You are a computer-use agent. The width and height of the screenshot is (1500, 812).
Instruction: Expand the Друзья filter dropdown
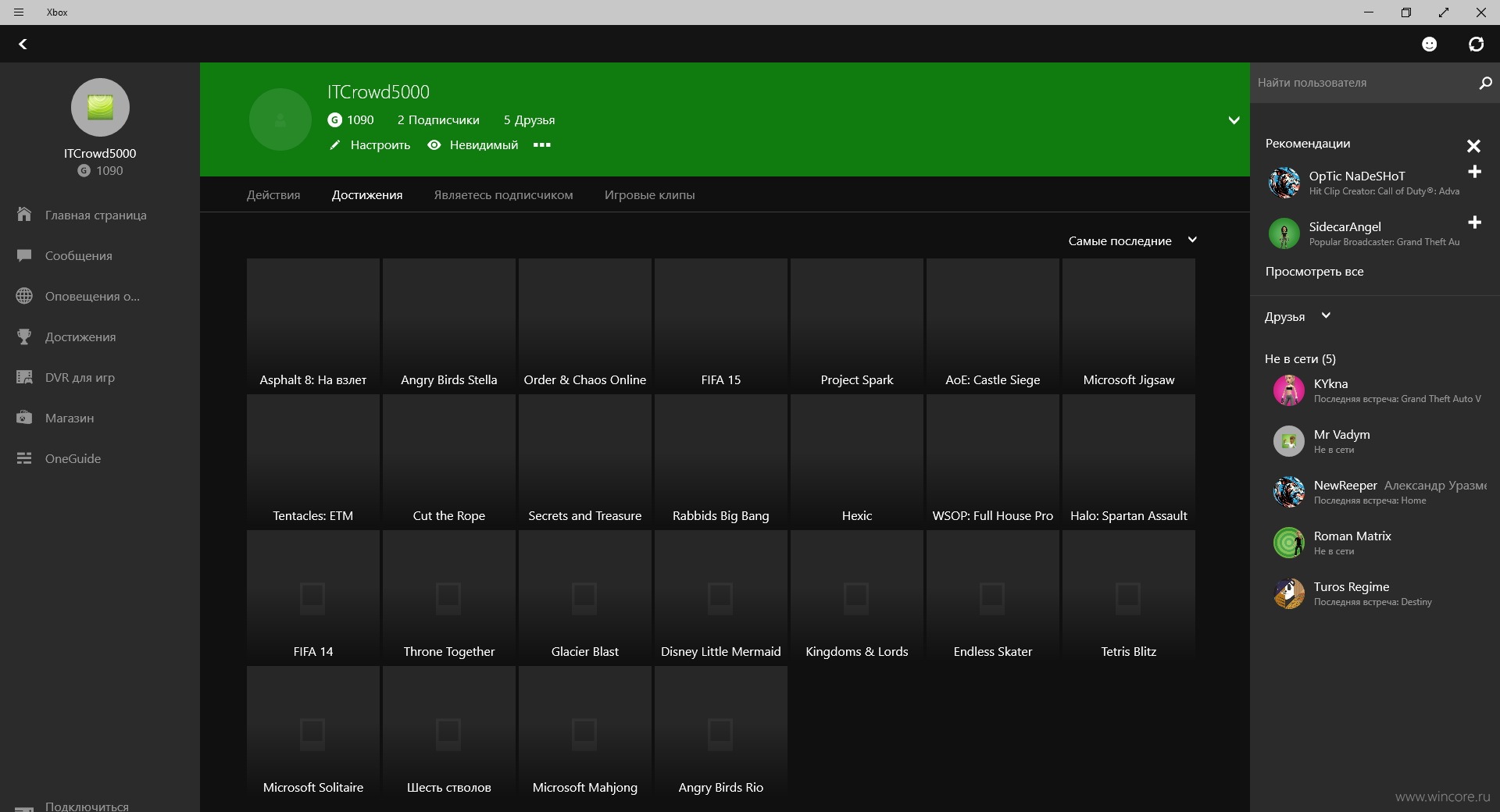pyautogui.click(x=1298, y=316)
